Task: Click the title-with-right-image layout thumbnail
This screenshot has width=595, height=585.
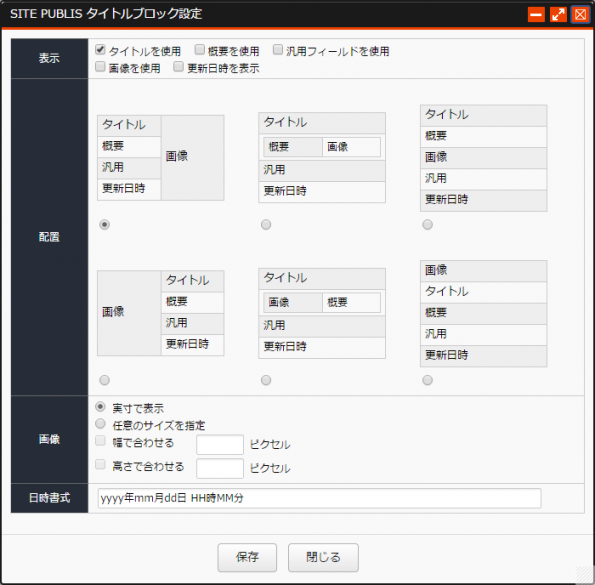Action: [x=161, y=158]
